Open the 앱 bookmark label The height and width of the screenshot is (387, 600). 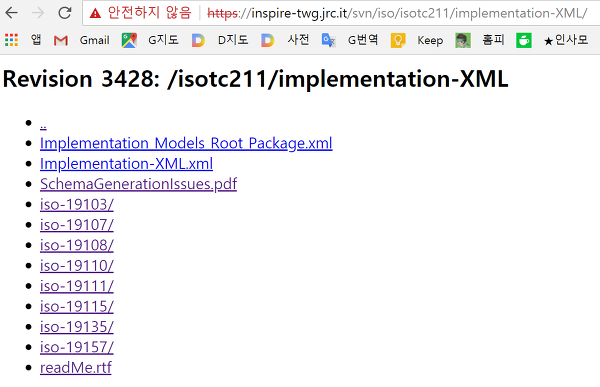click(x=36, y=39)
